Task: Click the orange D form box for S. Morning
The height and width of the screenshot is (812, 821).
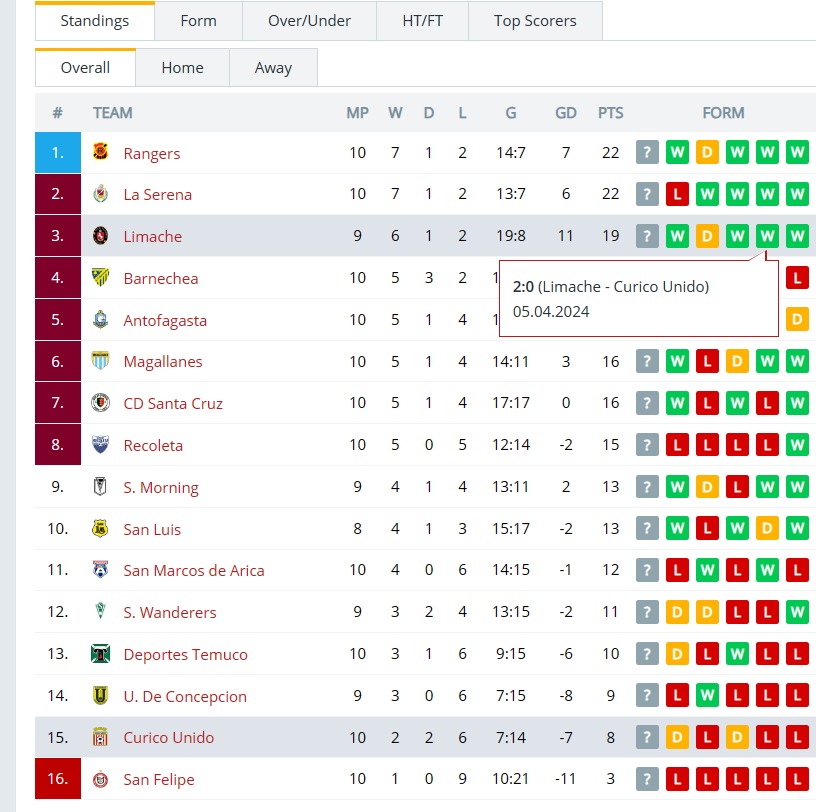Action: [x=707, y=487]
